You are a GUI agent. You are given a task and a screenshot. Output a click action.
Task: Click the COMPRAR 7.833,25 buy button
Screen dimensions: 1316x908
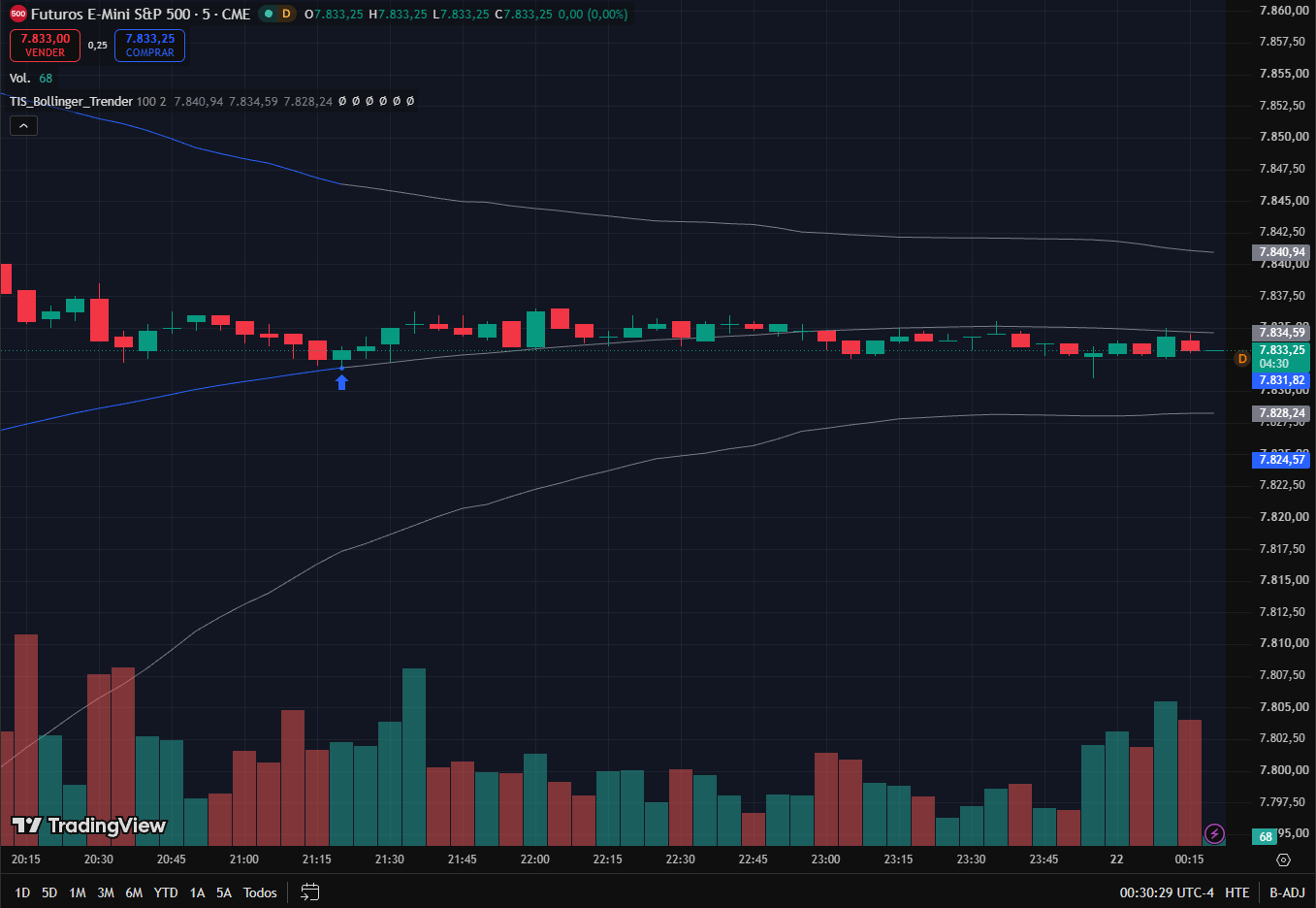(149, 46)
